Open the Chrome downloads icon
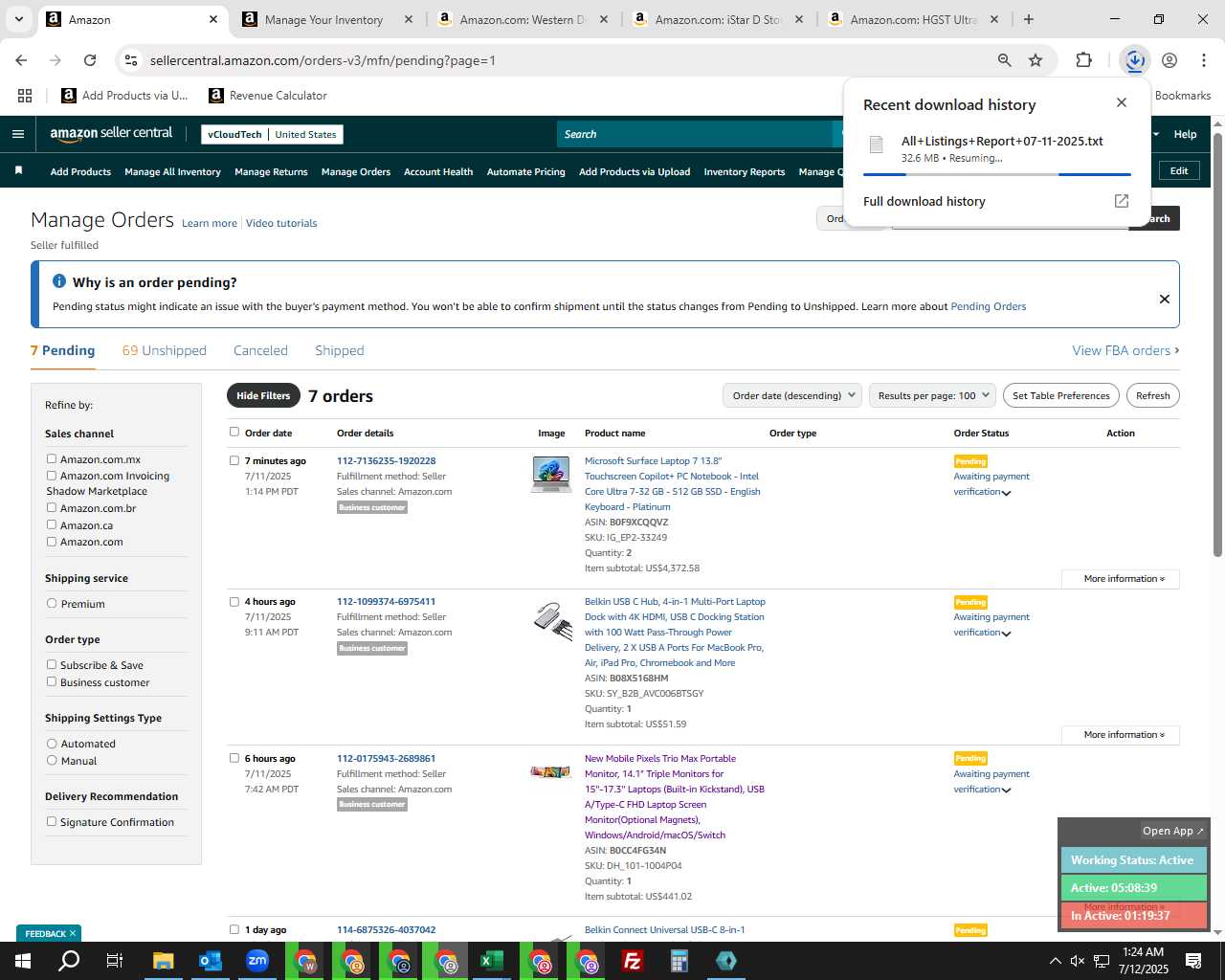 pos(1134,60)
